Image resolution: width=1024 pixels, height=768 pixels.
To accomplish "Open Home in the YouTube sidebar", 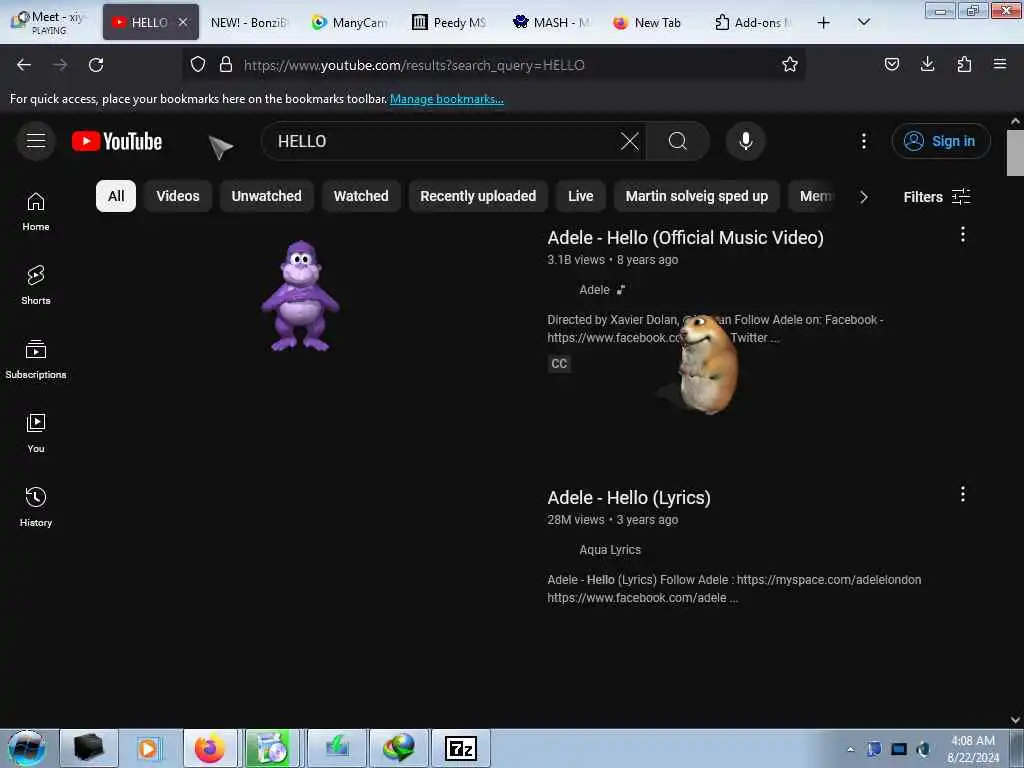I will [x=36, y=212].
